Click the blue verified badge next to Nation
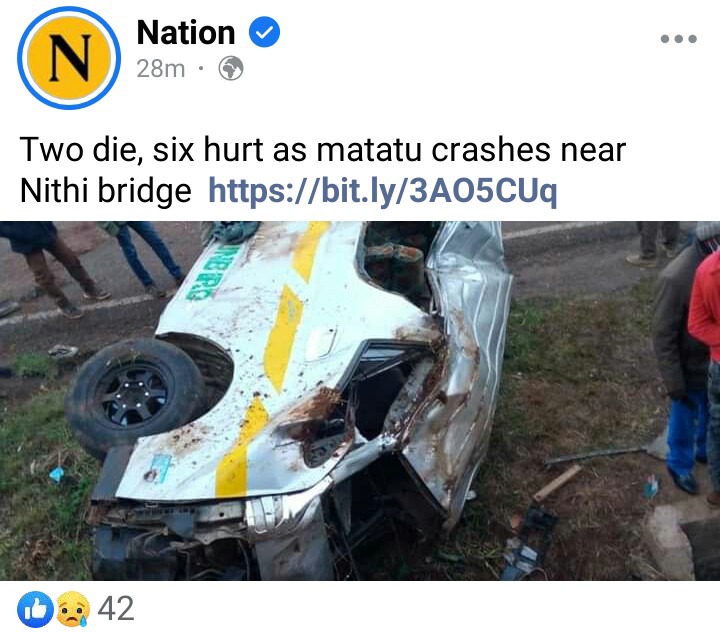The image size is (720, 632). click(x=264, y=32)
